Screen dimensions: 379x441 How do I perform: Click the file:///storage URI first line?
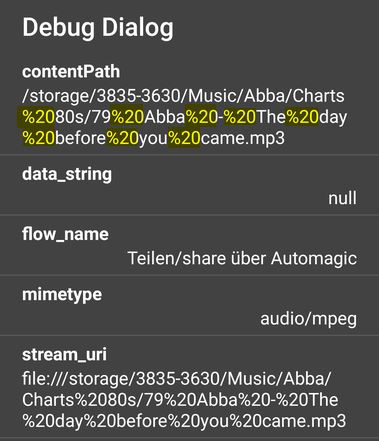point(177,379)
